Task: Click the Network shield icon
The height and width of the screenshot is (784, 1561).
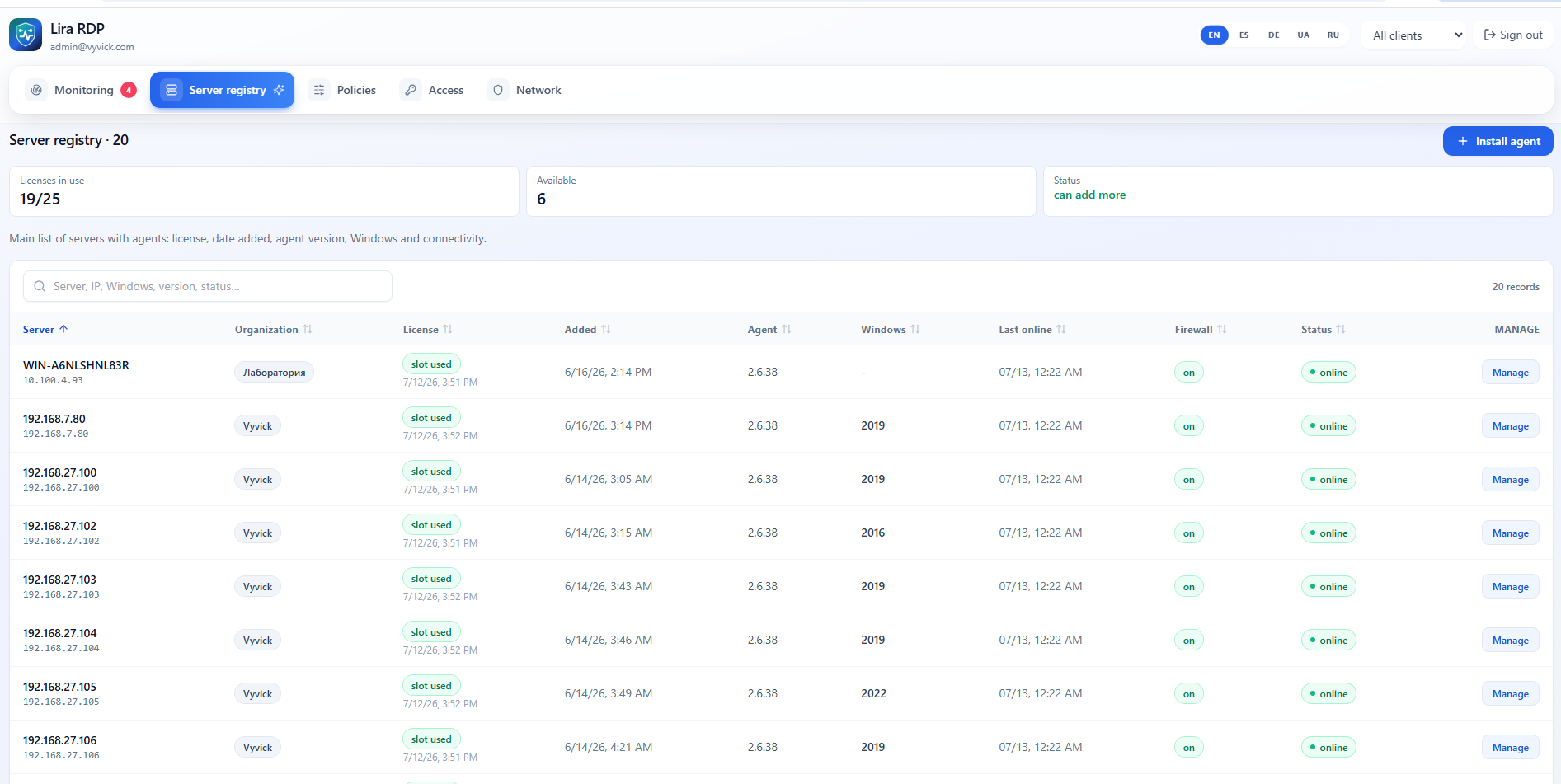Action: 498,90
